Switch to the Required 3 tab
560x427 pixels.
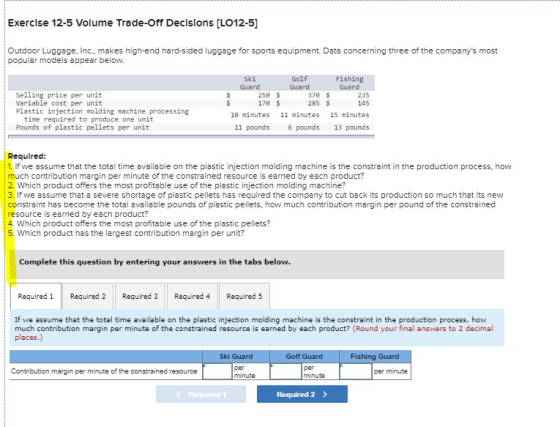(140, 296)
